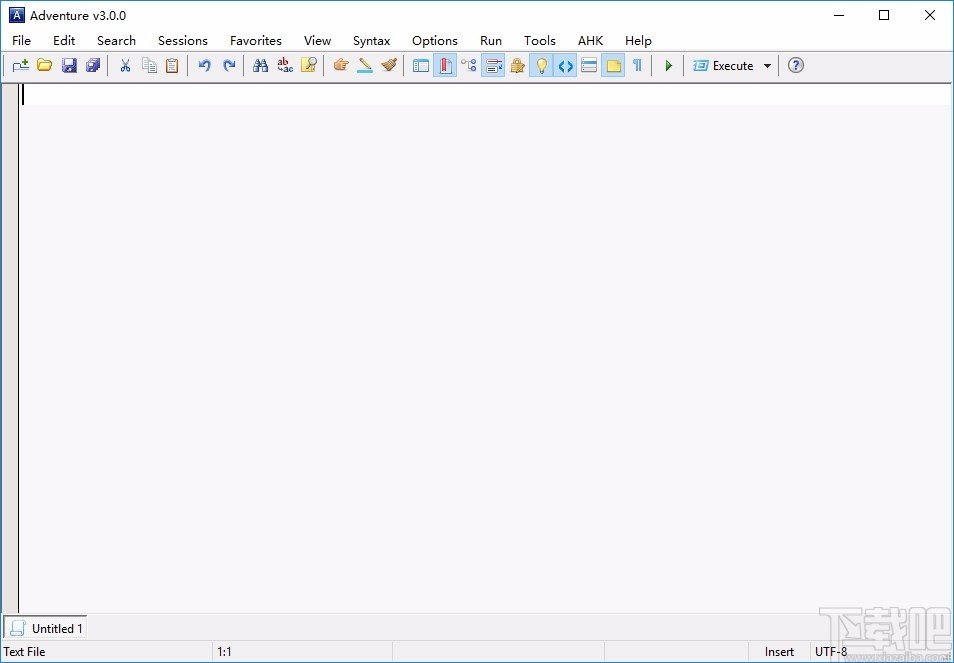The image size is (954, 663).
Task: Save the current document
Action: click(x=68, y=65)
